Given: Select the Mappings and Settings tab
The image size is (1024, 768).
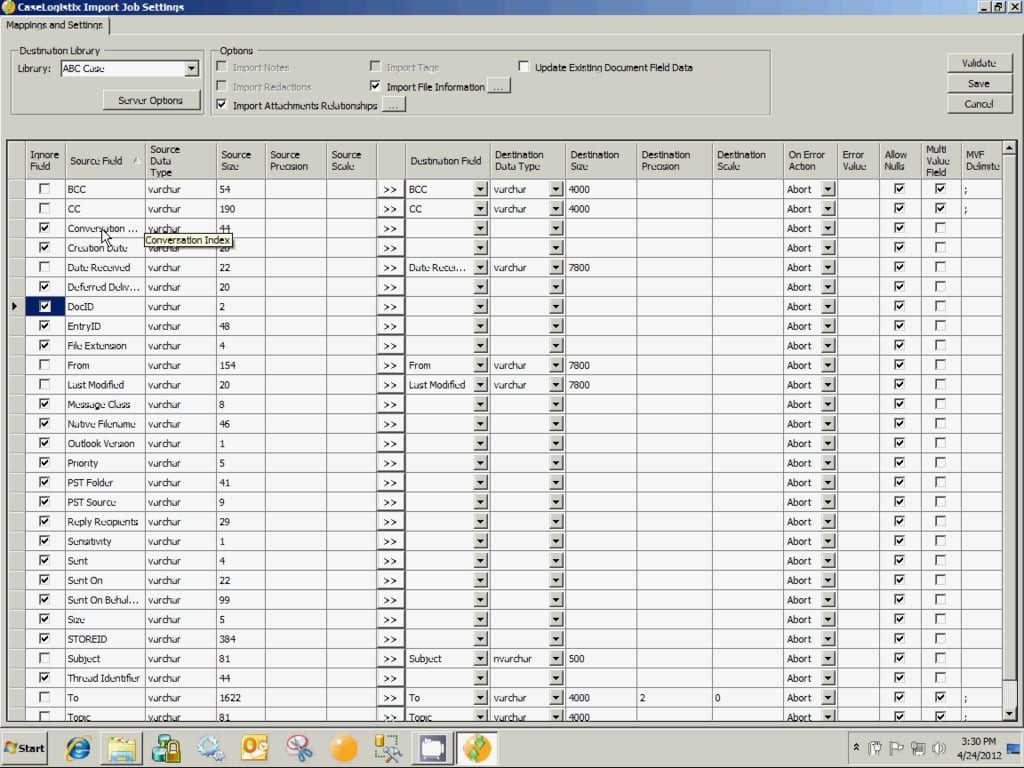Looking at the screenshot, I should (54, 25).
